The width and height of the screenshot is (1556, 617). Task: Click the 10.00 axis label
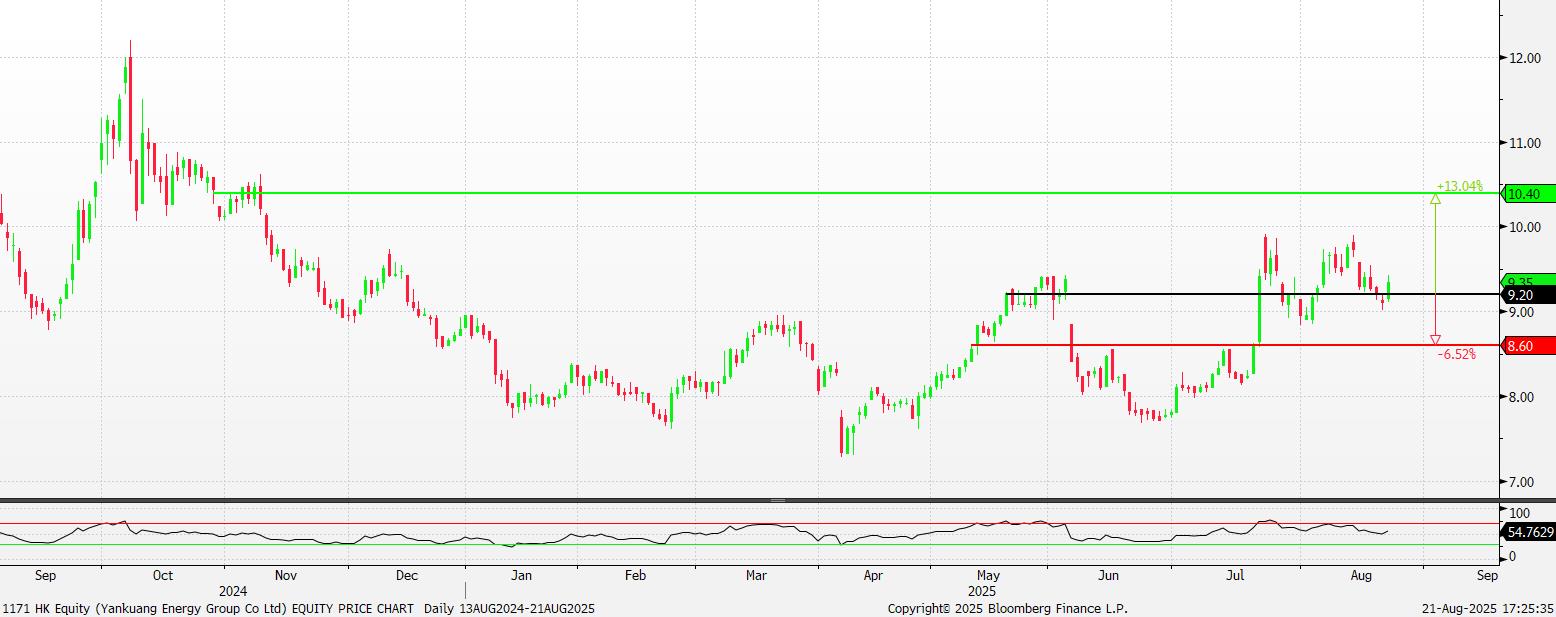[x=1524, y=227]
